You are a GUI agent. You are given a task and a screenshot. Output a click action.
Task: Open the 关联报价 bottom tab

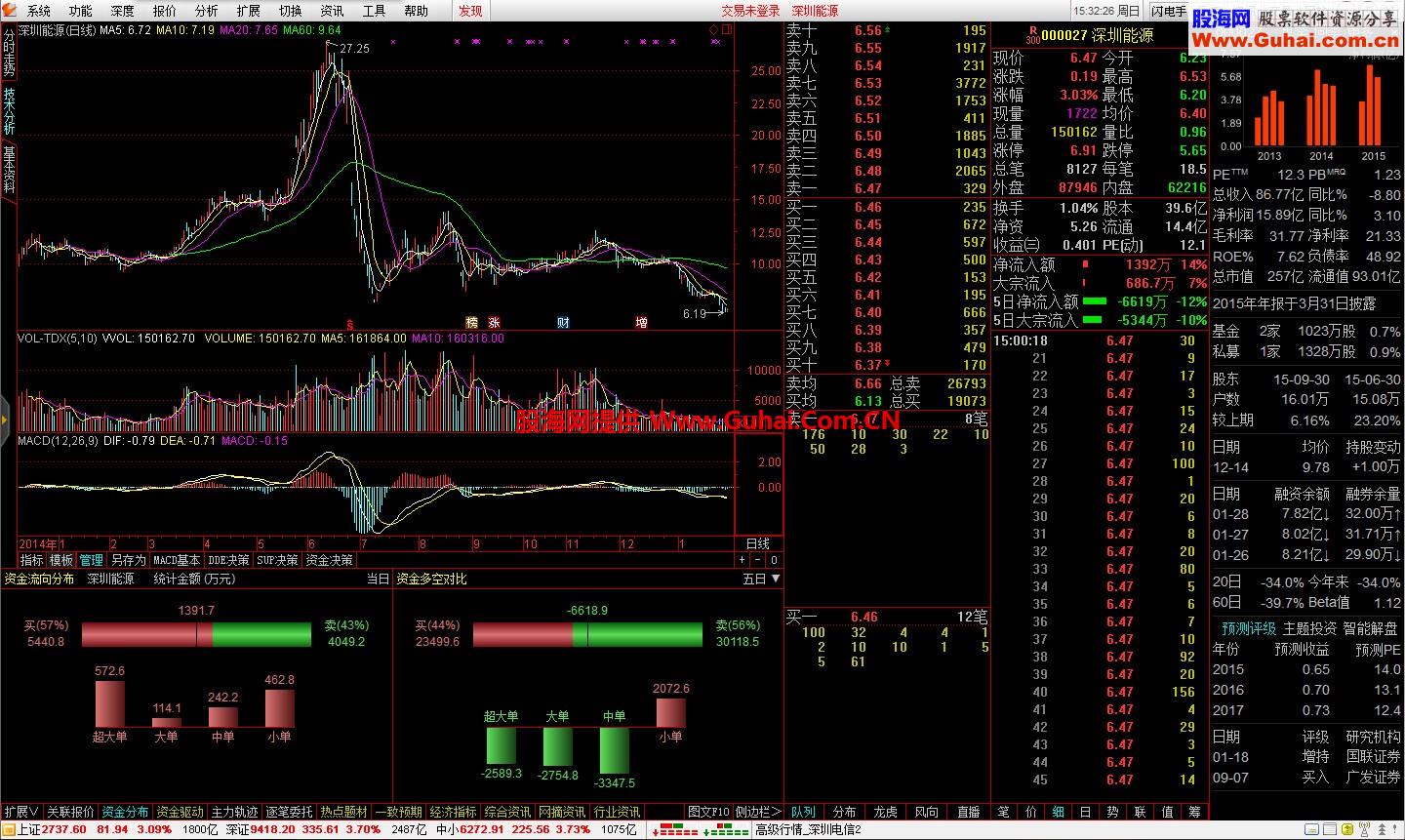[x=71, y=812]
